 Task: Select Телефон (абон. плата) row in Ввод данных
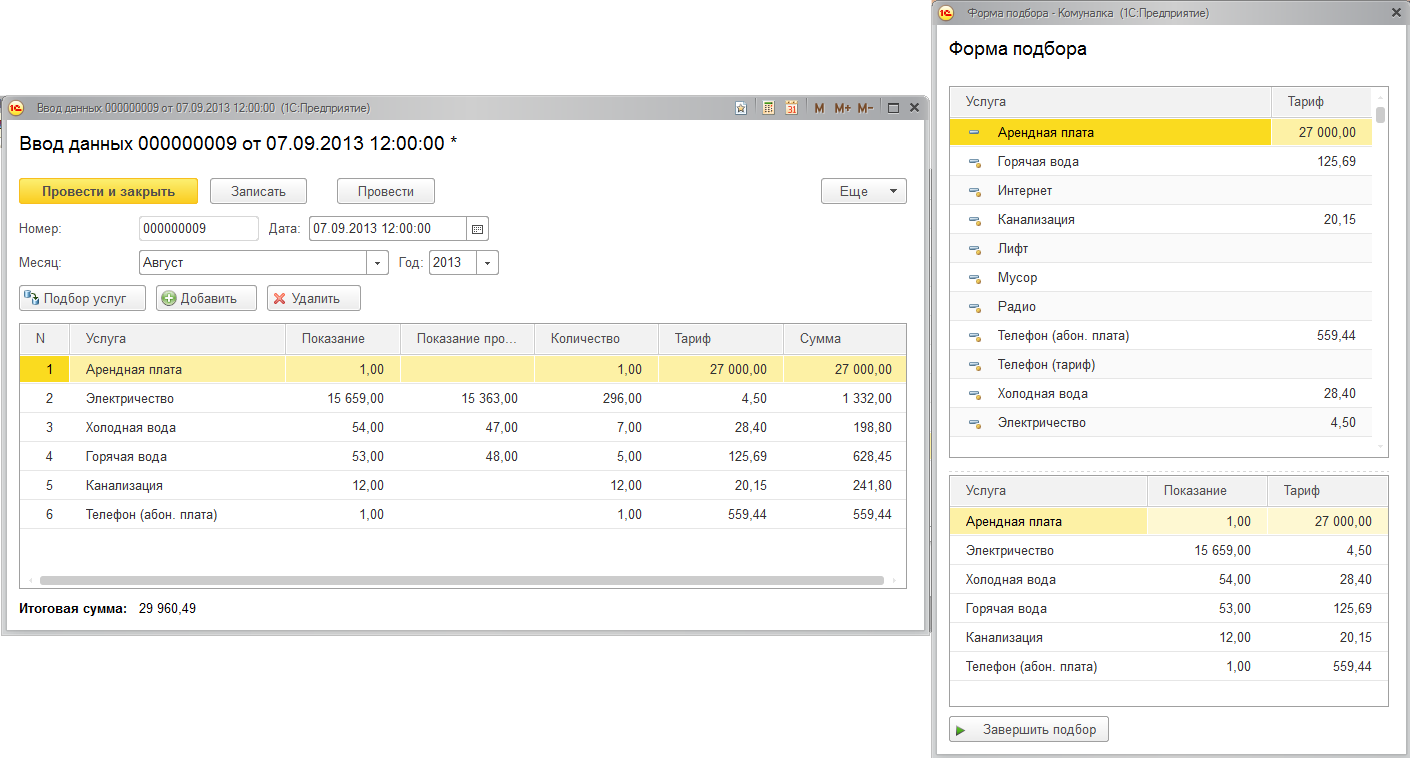(x=463, y=515)
